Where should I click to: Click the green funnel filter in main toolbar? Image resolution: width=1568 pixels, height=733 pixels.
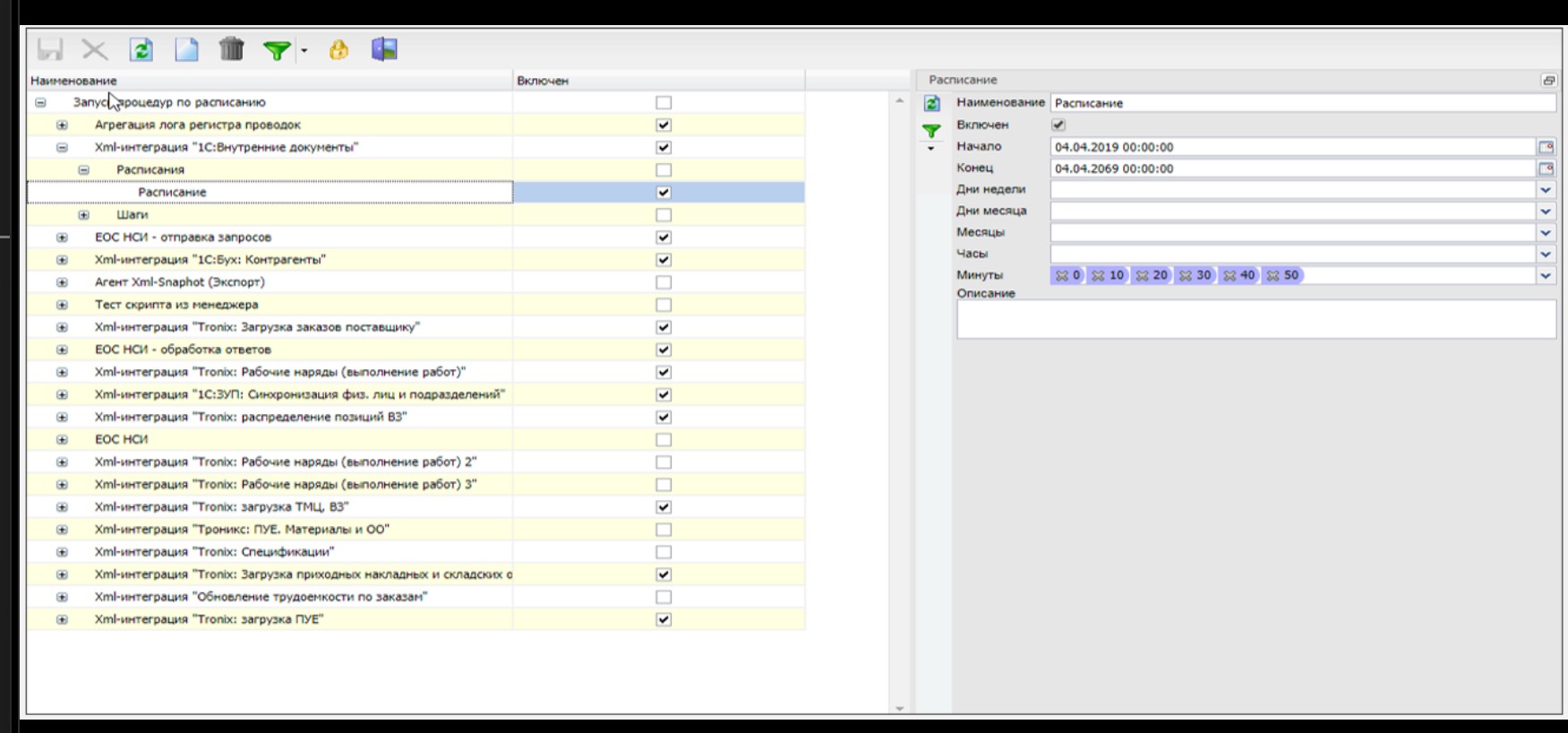pos(277,50)
